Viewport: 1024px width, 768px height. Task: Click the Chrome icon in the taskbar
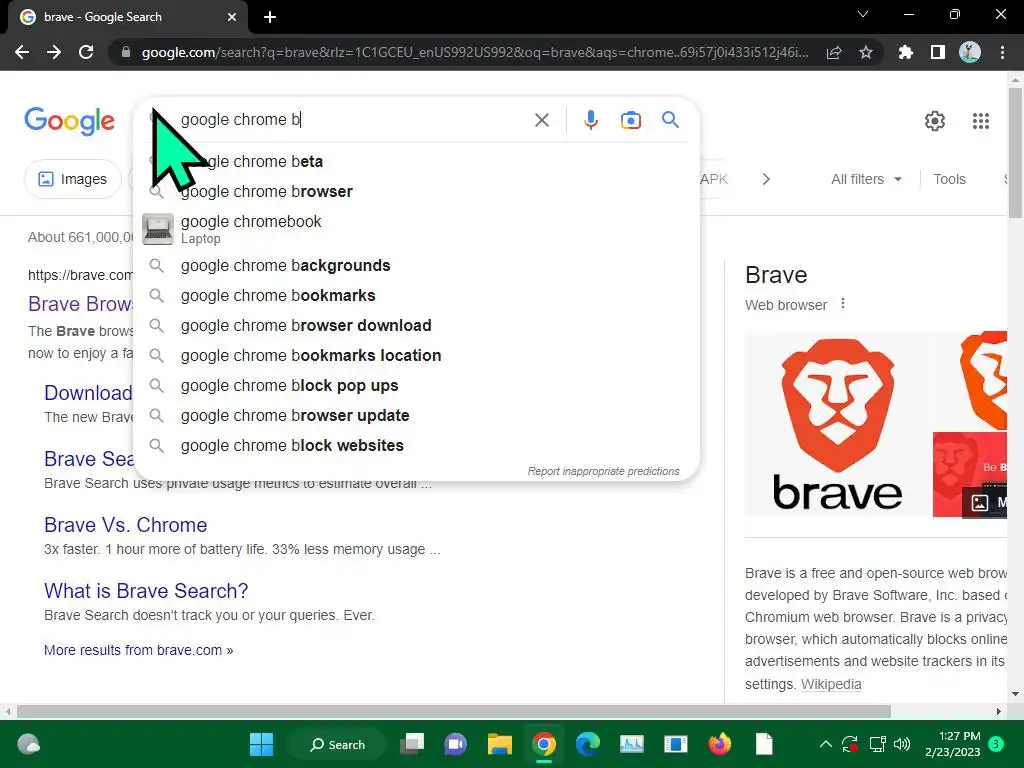pos(543,744)
